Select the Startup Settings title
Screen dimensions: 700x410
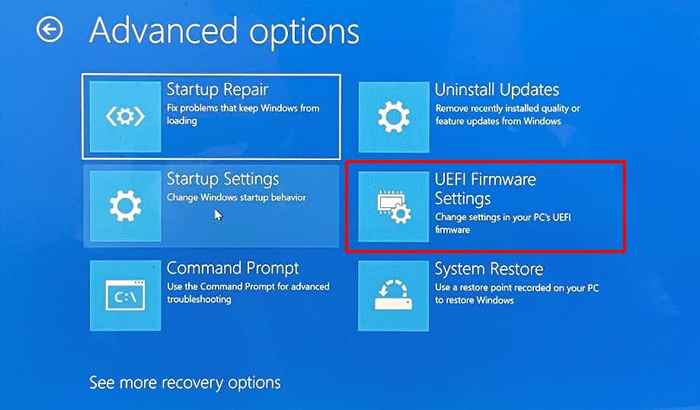223,179
